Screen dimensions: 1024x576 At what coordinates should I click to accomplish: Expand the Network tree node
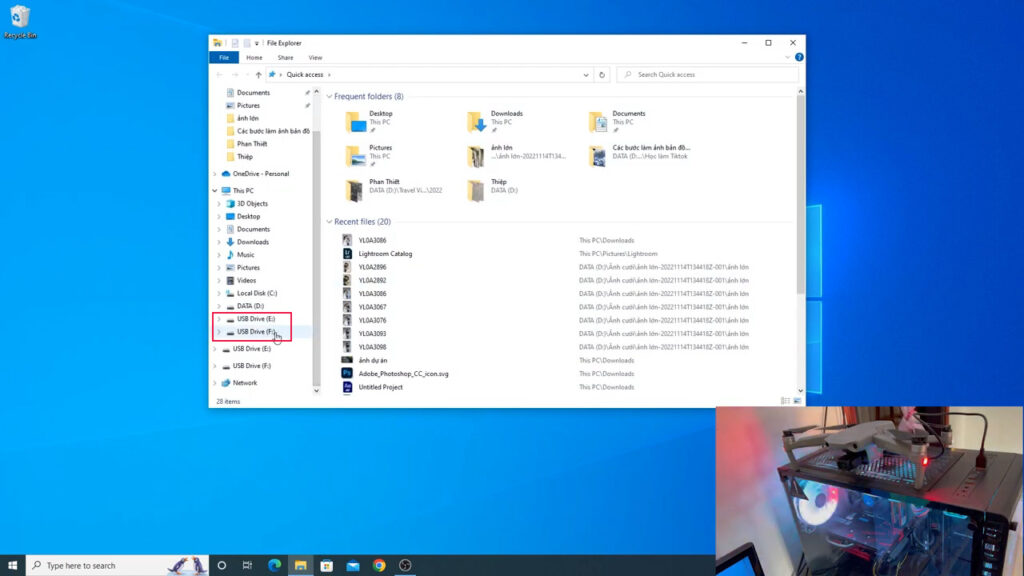[215, 383]
